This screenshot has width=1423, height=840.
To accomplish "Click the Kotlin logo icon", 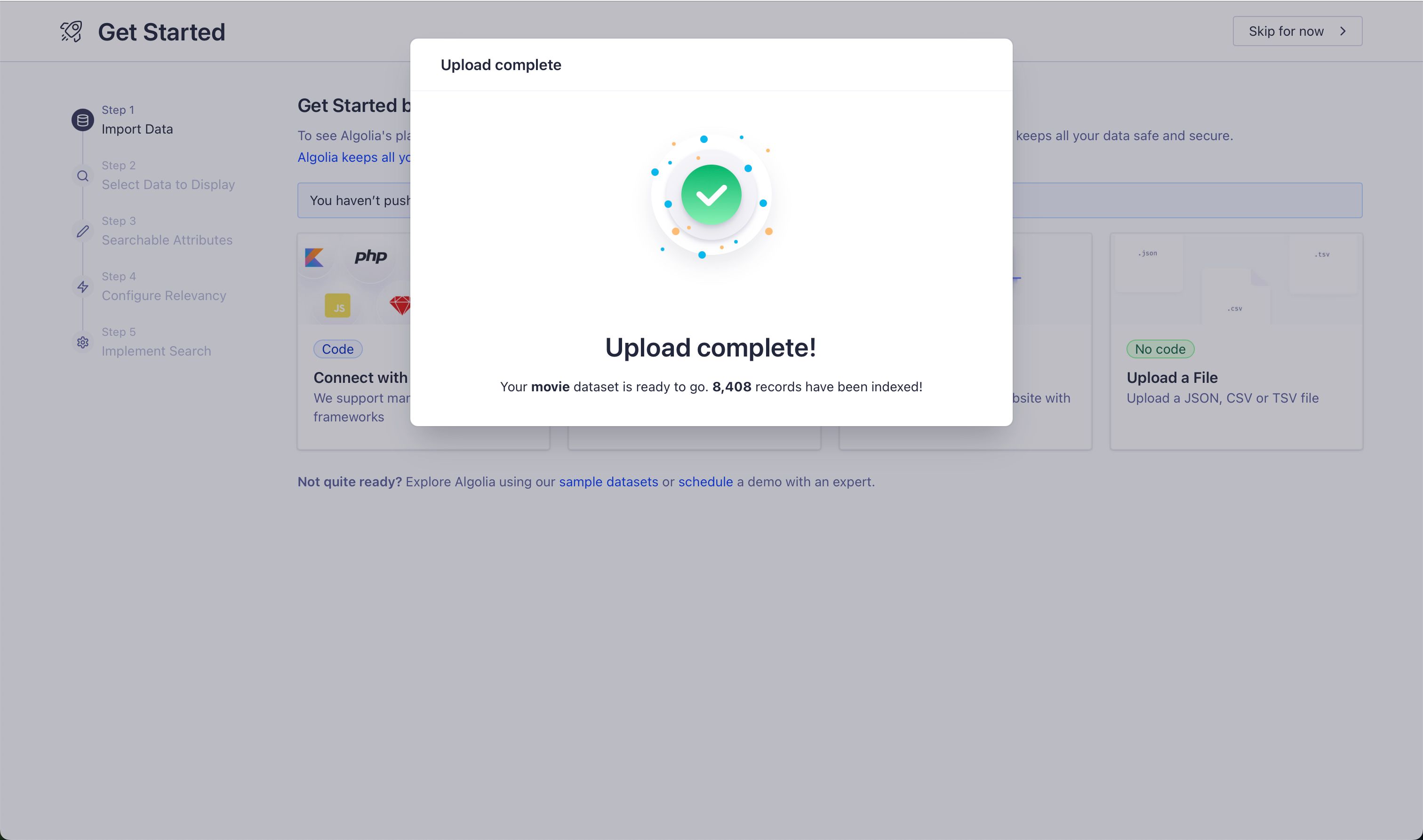I will tap(314, 258).
